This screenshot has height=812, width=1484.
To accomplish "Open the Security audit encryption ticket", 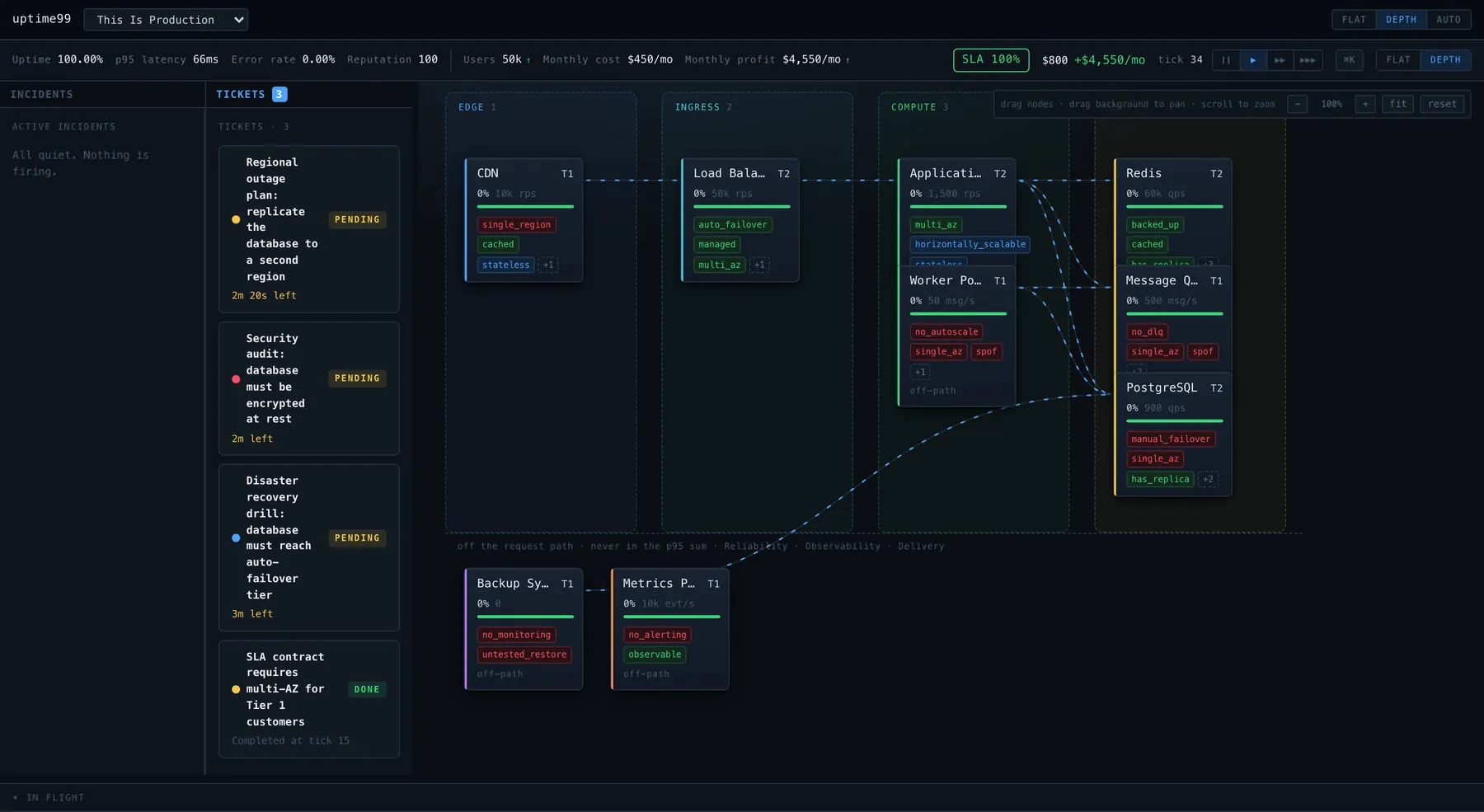I will tap(309, 388).
